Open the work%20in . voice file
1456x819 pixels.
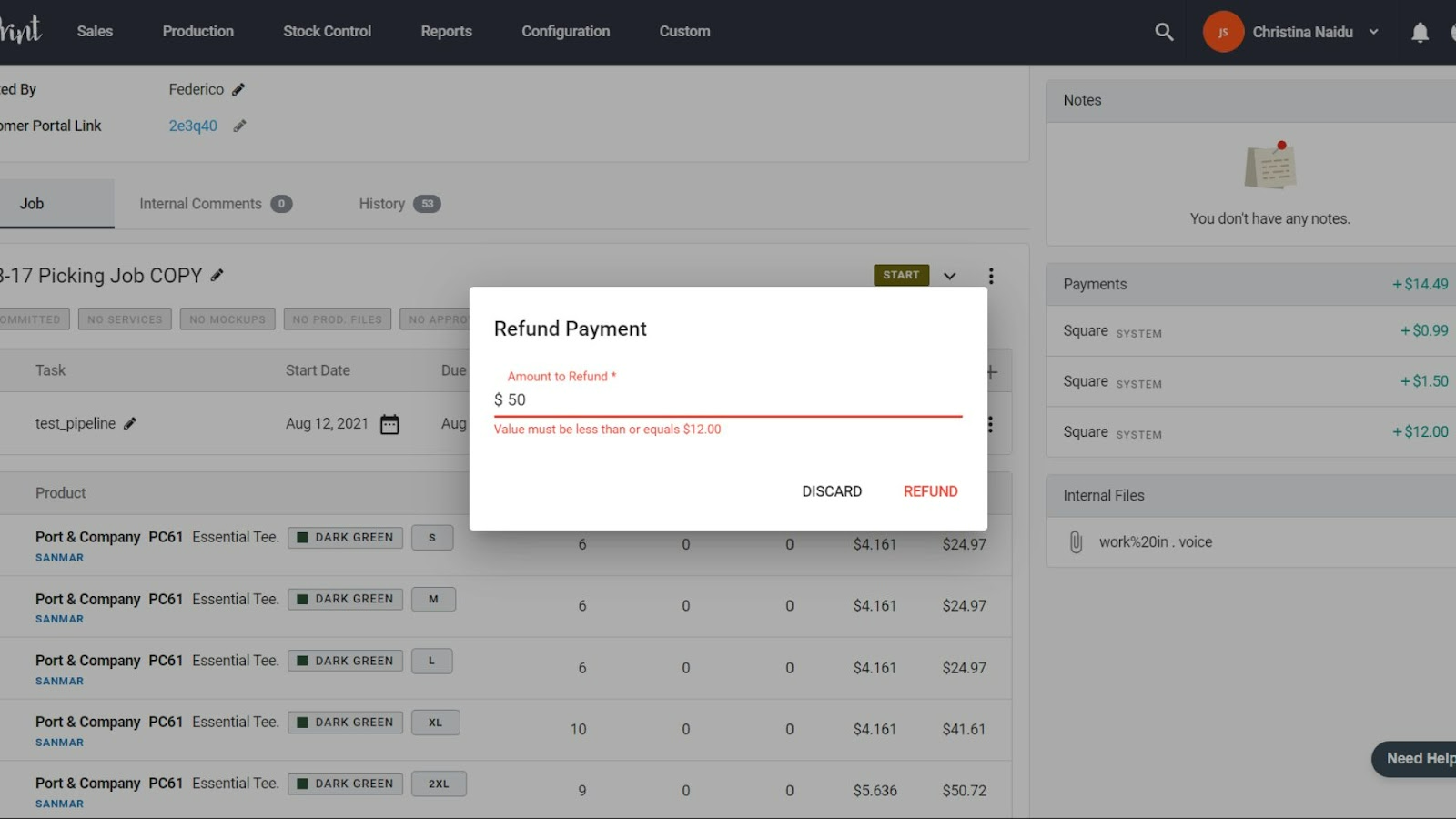point(1155,542)
